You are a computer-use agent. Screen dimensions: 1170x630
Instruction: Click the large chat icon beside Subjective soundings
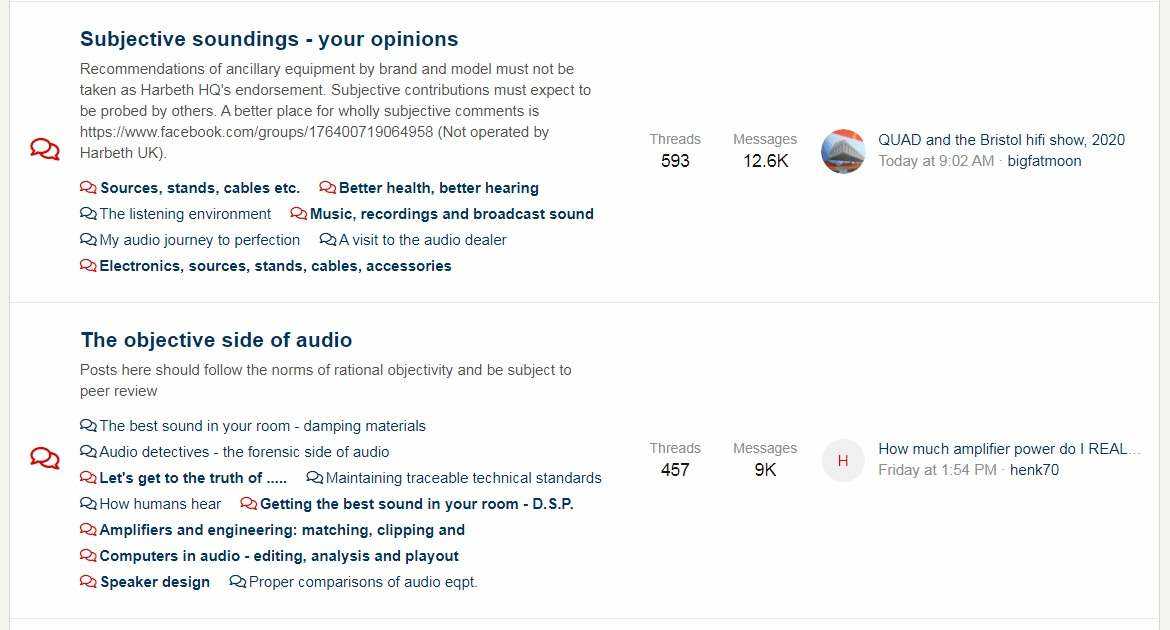pos(45,149)
